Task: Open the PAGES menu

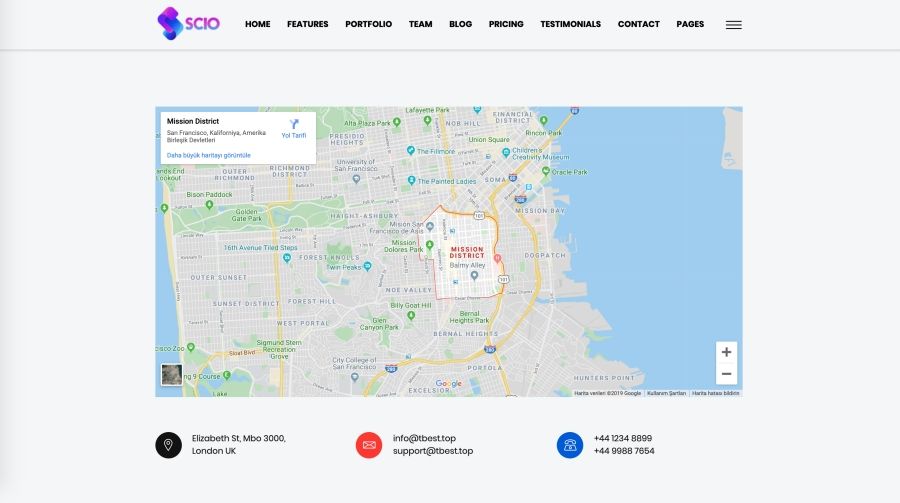Action: [x=690, y=24]
